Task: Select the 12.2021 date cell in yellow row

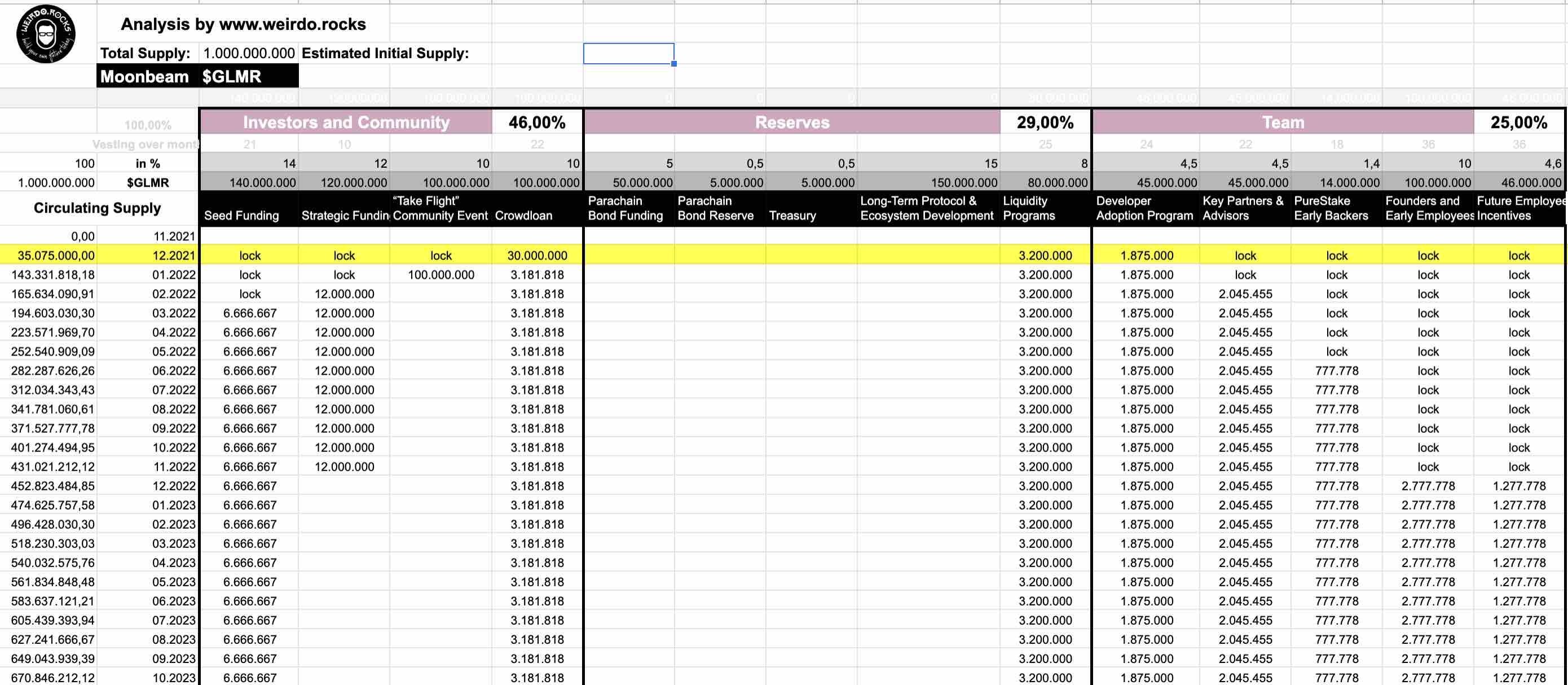Action: click(x=148, y=256)
